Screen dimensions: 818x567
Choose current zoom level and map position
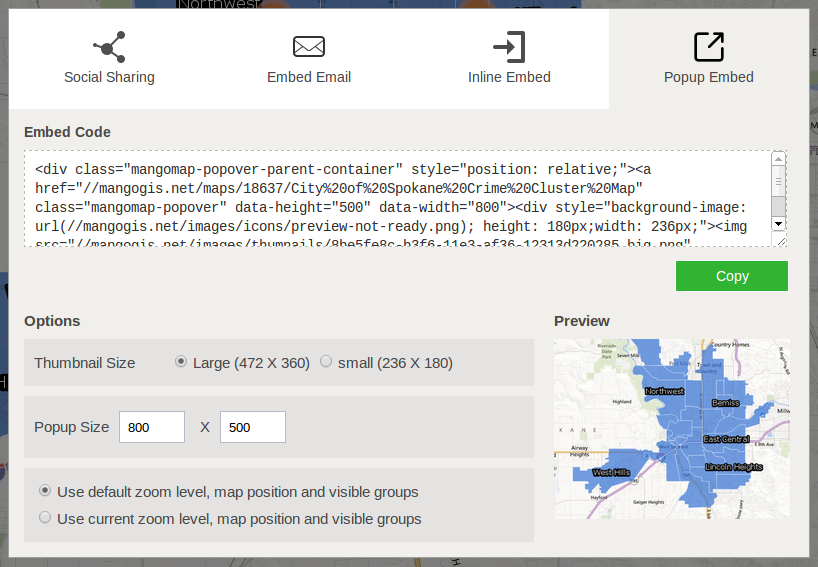point(45,517)
